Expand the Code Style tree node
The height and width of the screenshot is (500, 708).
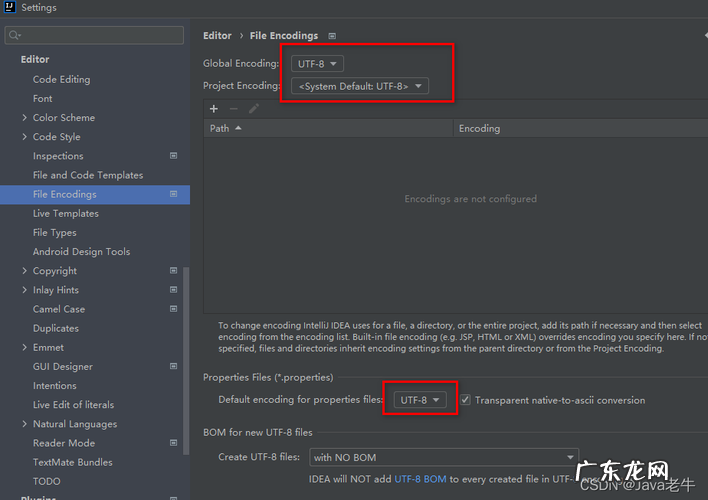point(24,137)
